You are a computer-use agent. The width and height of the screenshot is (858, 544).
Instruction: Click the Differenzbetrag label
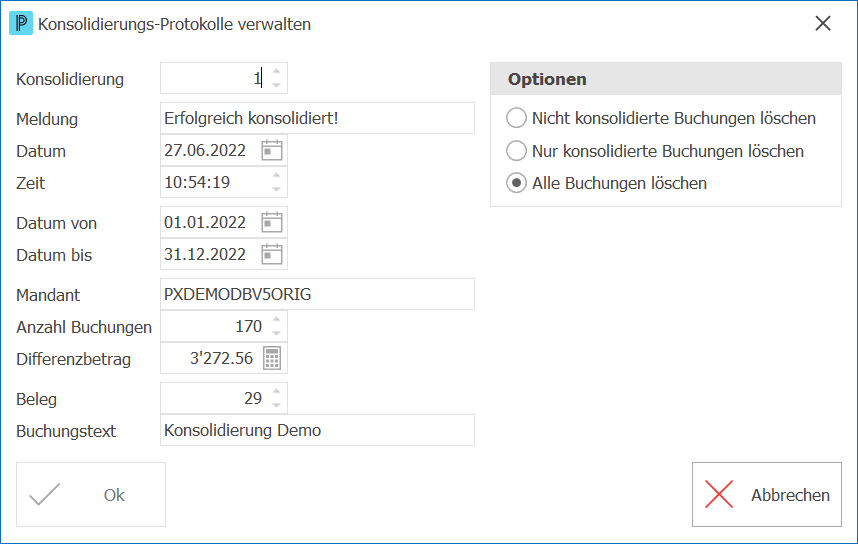[x=74, y=360]
